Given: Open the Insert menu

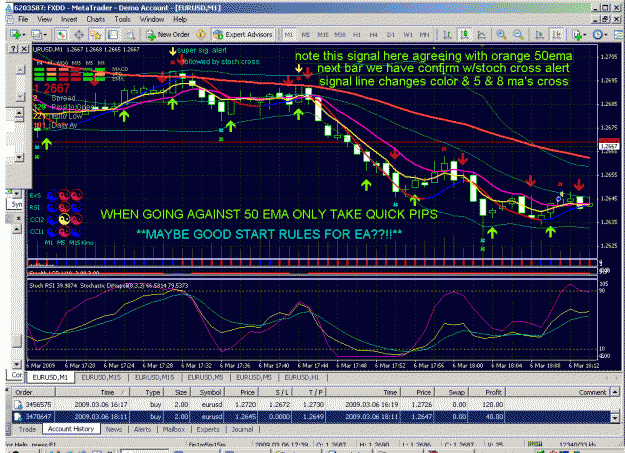Looking at the screenshot, I should 69,19.
